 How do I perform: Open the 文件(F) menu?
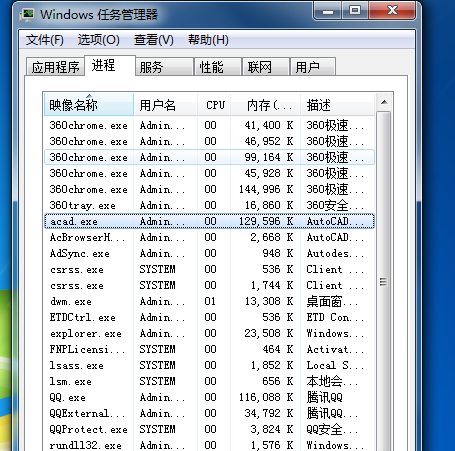(x=45, y=40)
